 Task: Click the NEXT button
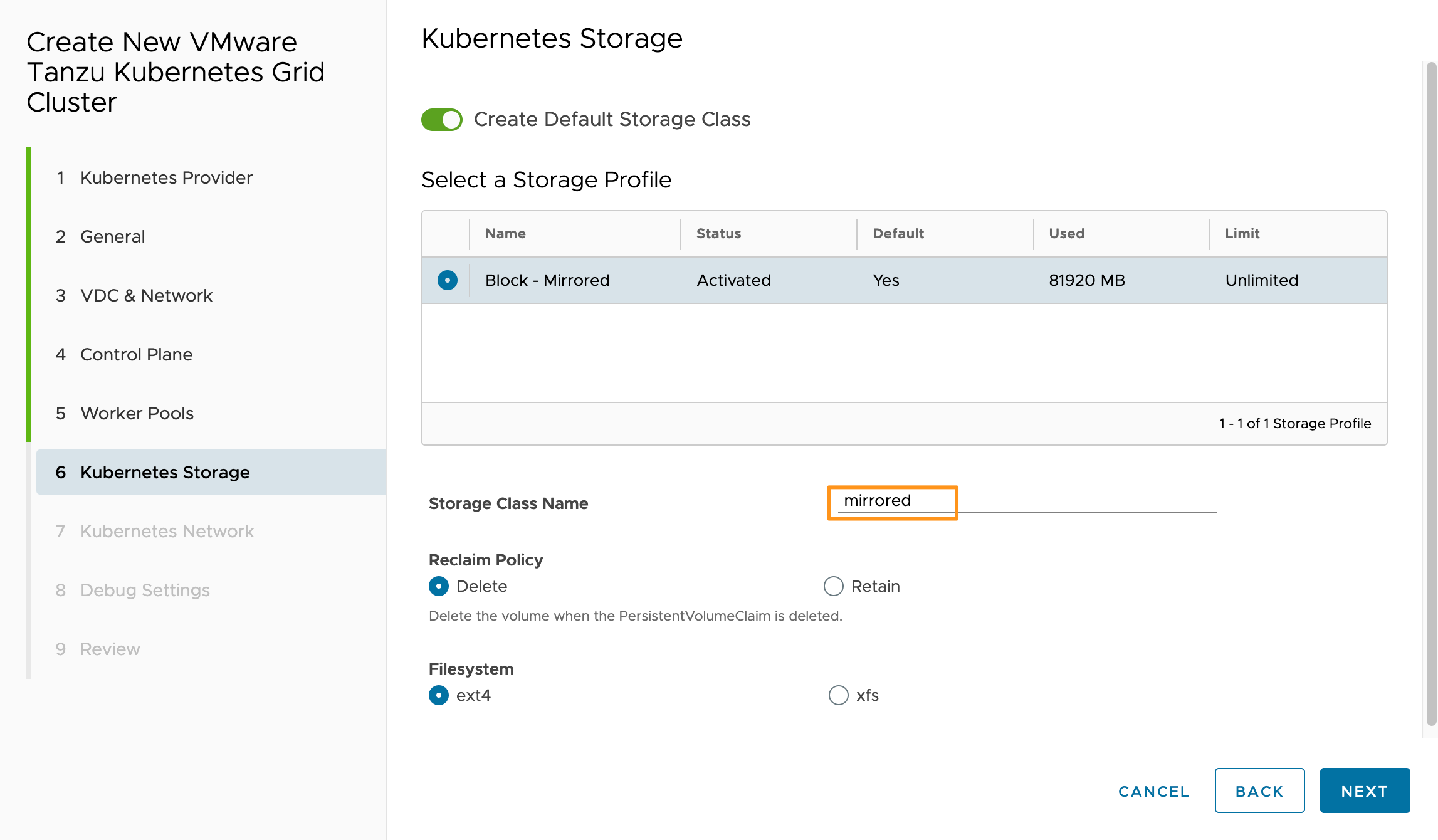click(1365, 791)
